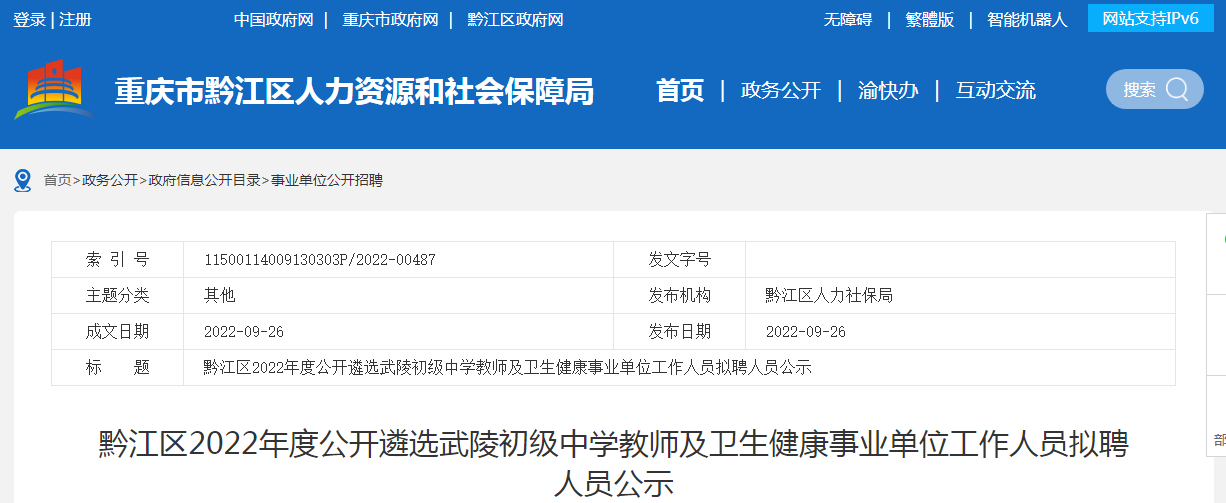Click the 成文日期 label cell
The width and height of the screenshot is (1226, 503).
pyautogui.click(x=118, y=332)
